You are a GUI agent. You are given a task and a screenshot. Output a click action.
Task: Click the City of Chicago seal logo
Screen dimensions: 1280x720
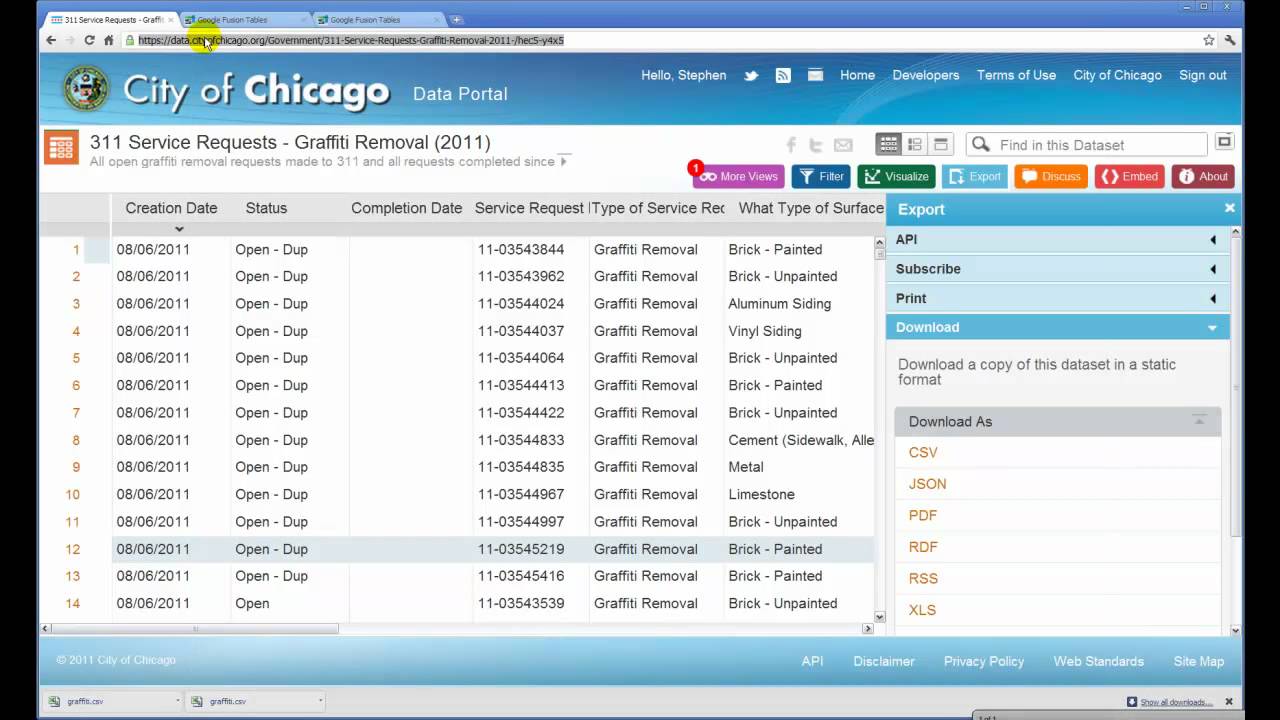pyautogui.click(x=86, y=89)
